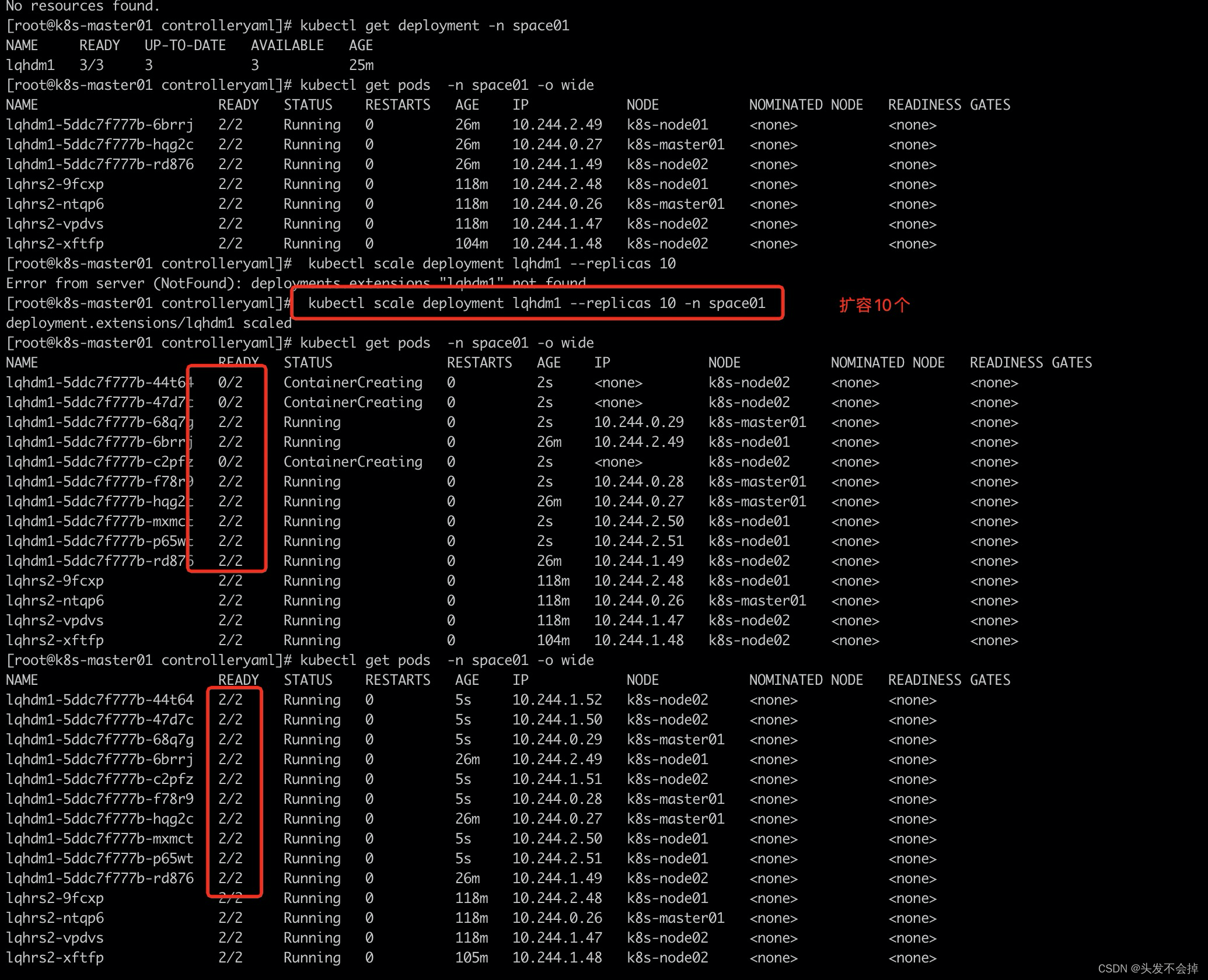Screen dimensions: 1208x980
Task: Click the highlighted kubectl scale deployment command
Action: (x=536, y=303)
